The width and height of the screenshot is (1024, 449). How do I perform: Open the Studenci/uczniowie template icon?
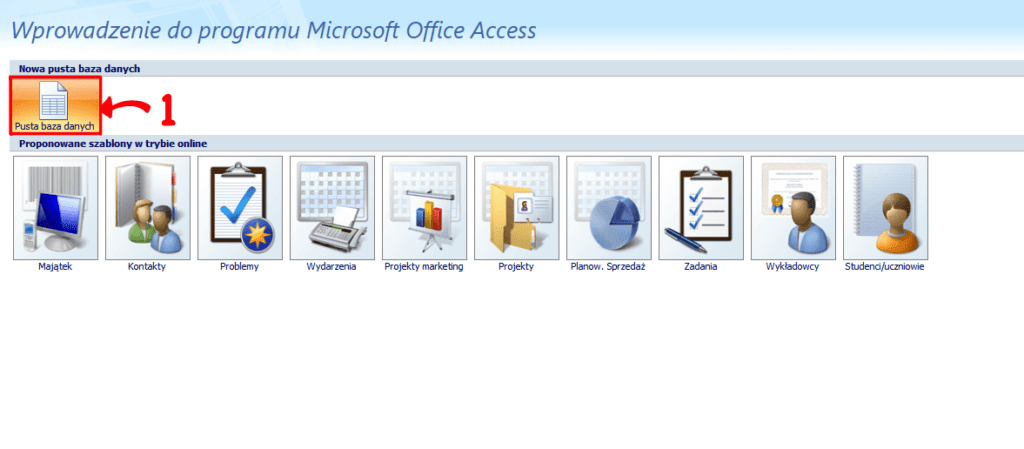tap(886, 208)
